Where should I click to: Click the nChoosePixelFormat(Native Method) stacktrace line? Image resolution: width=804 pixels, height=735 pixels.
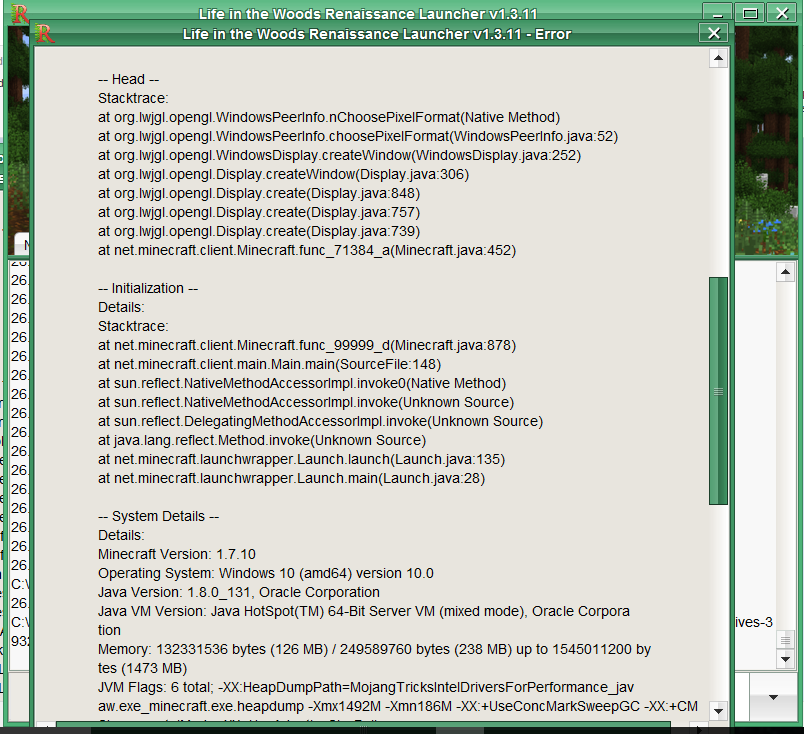point(329,117)
